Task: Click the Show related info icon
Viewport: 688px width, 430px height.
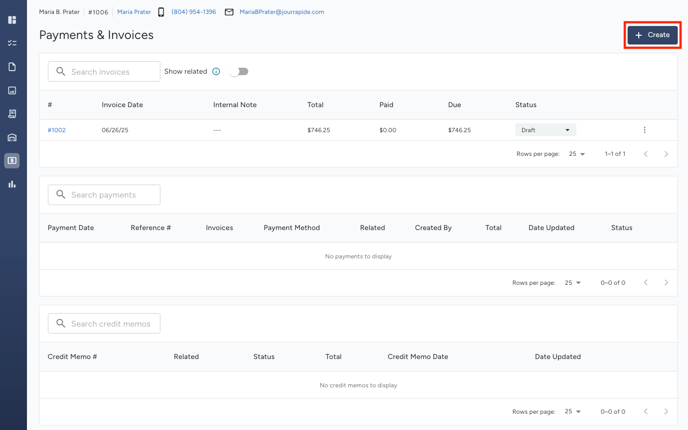Action: tap(216, 72)
